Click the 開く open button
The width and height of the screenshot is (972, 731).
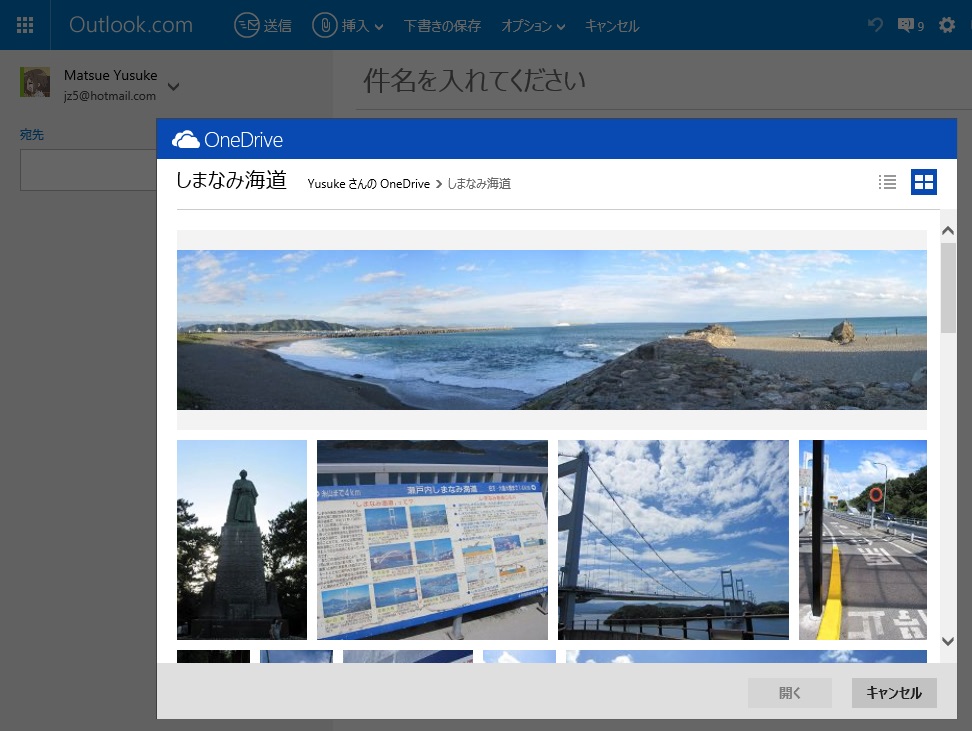tap(789, 693)
